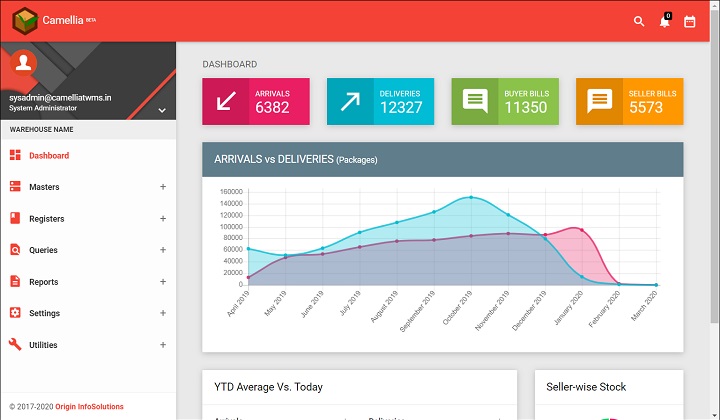
Task: Click the Buyer Bills message icon
Action: [x=475, y=101]
